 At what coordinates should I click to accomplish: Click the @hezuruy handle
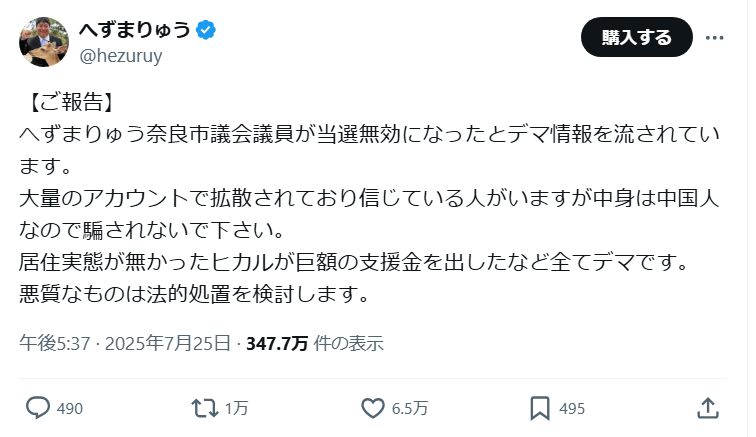click(x=120, y=56)
